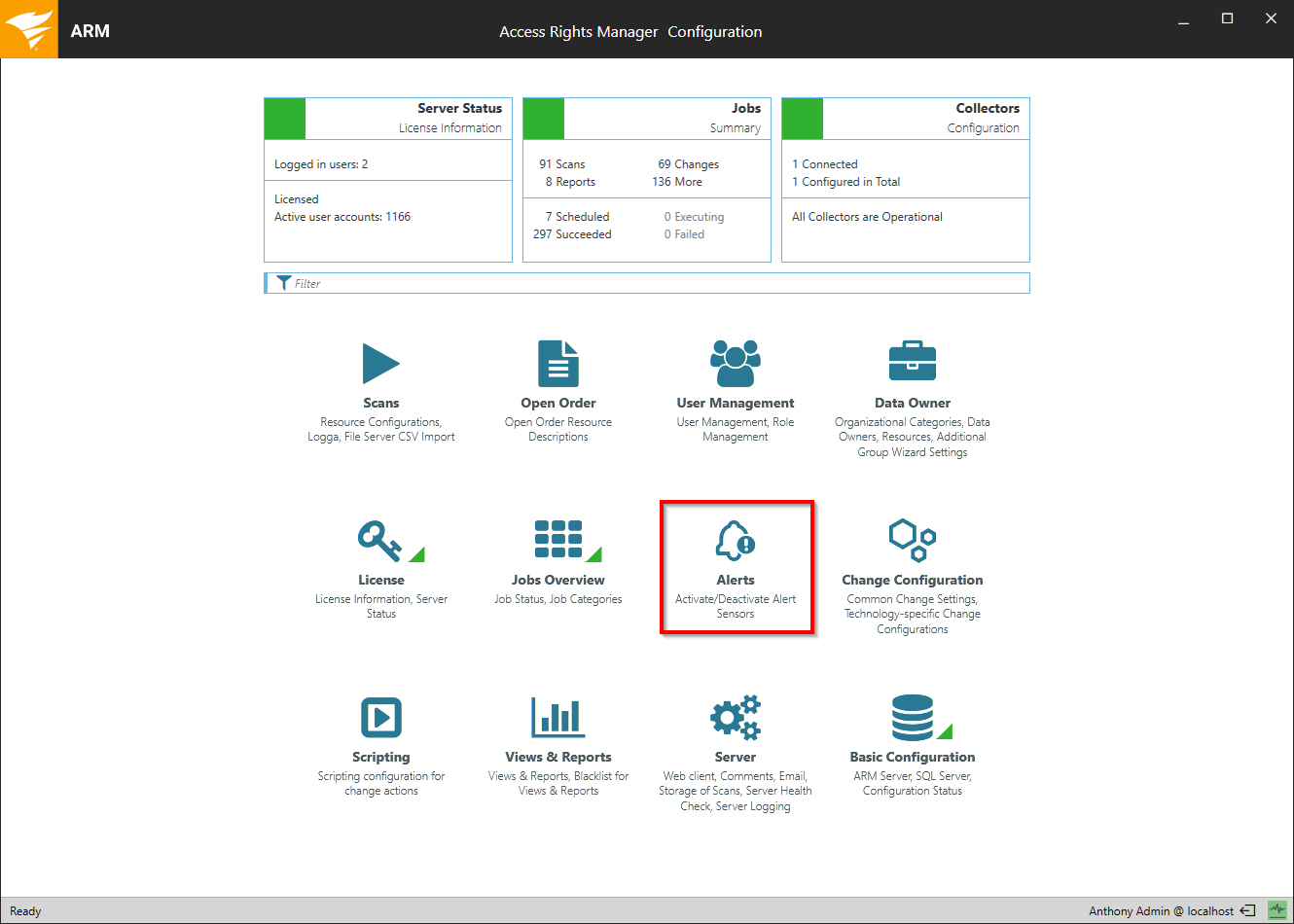Open the Scripting play-box icon
The height and width of the screenshot is (924, 1294).
pos(380,718)
